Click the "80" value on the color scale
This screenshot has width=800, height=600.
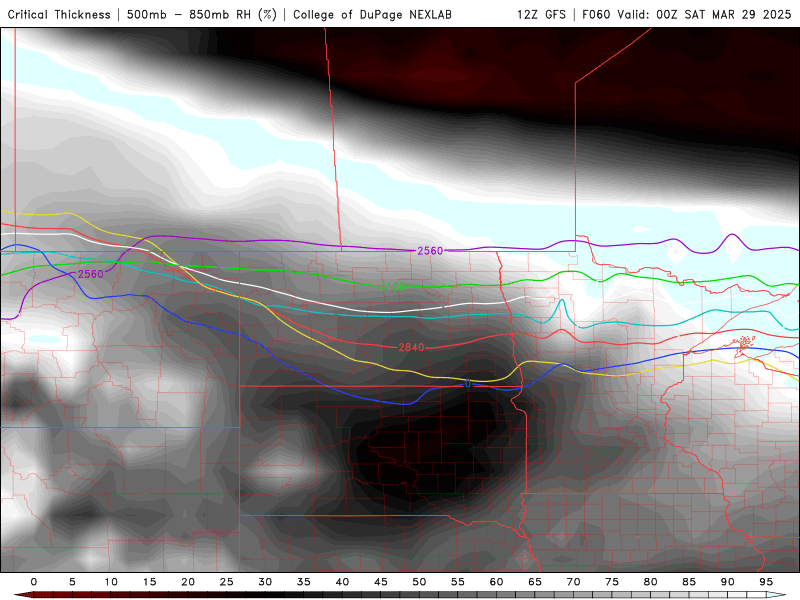651,582
